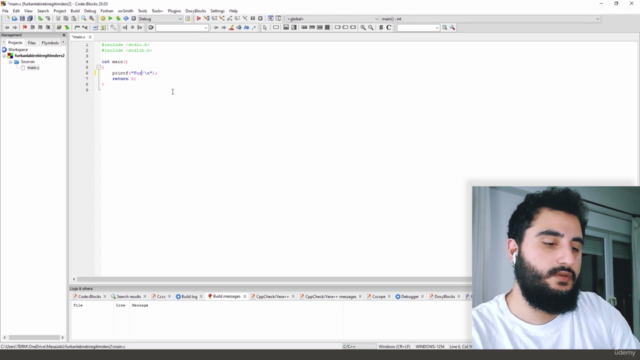The image size is (640, 360).
Task: Select main.c in the project tree
Action: click(33, 68)
